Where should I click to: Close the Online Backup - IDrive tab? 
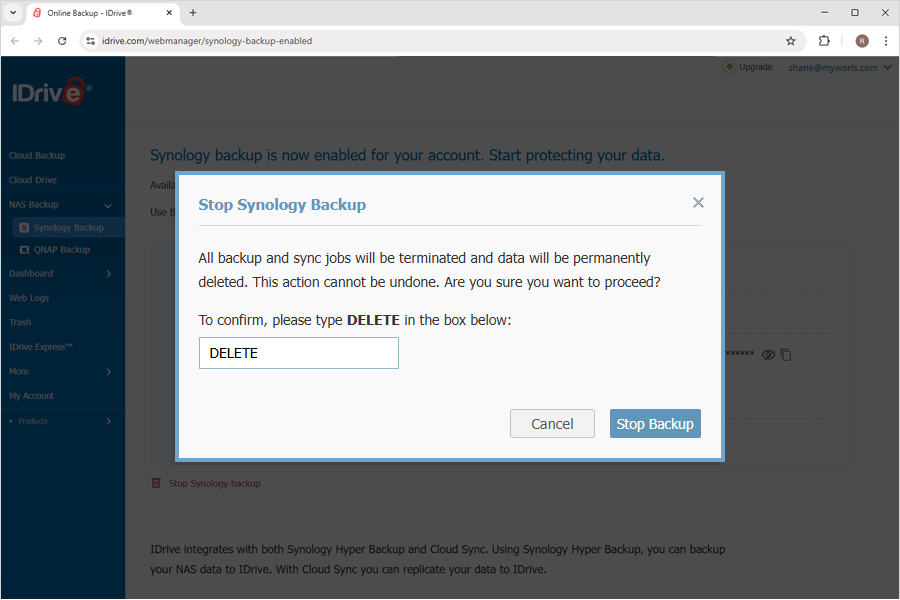point(169,13)
